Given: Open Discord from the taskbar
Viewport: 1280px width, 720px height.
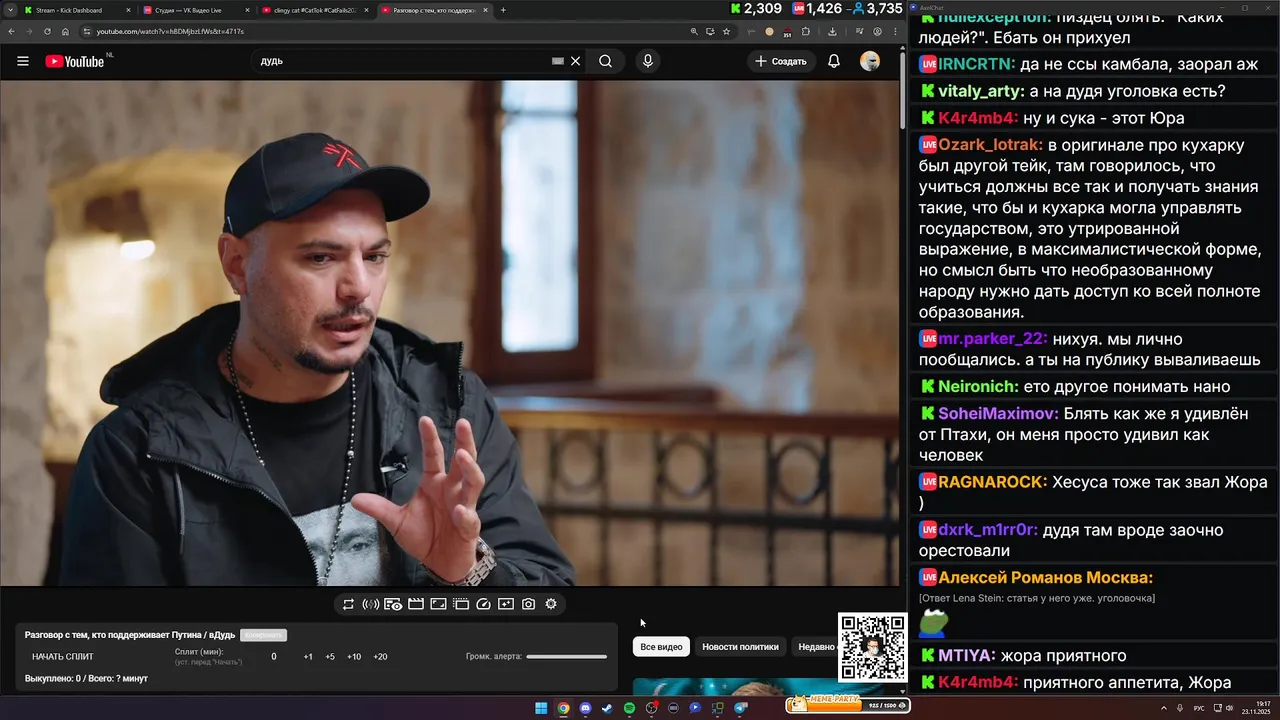Looking at the screenshot, I should pyautogui.click(x=585, y=708).
